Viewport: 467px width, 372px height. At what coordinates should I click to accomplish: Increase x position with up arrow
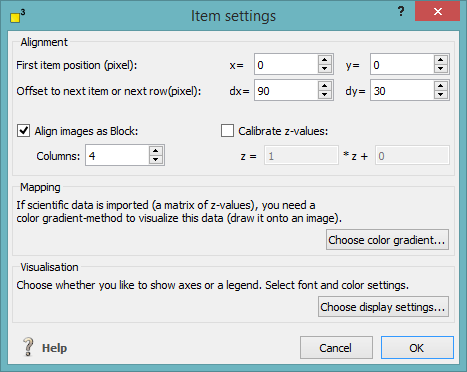tap(324, 60)
